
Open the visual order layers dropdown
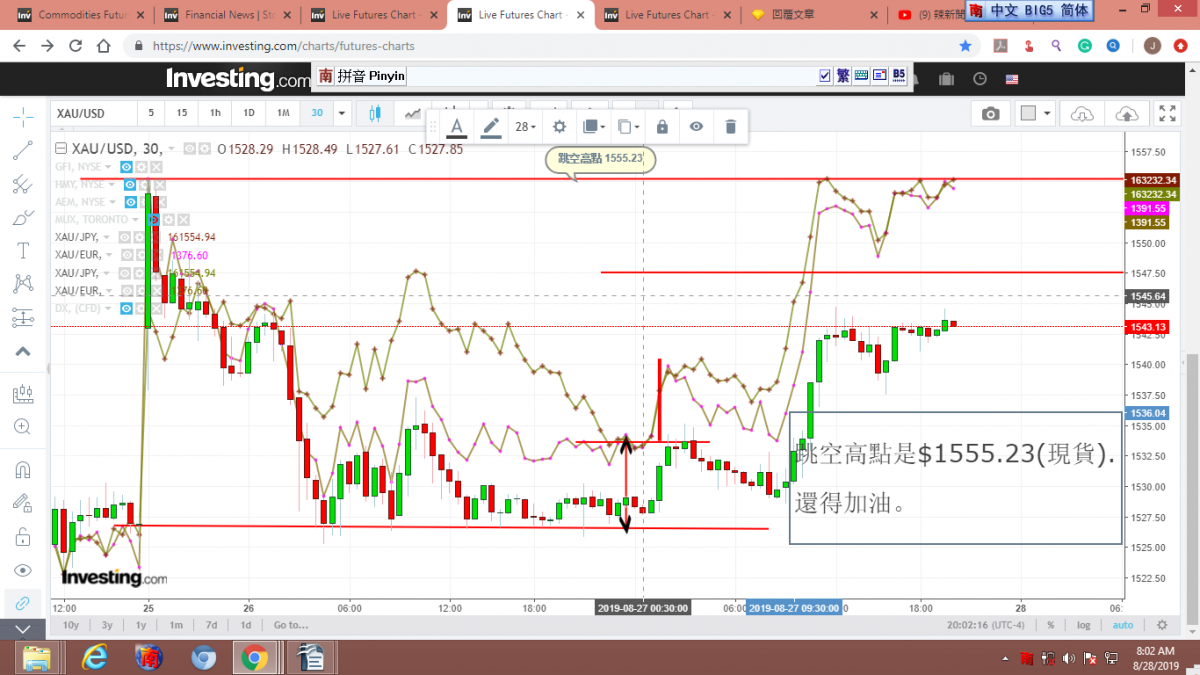click(593, 126)
